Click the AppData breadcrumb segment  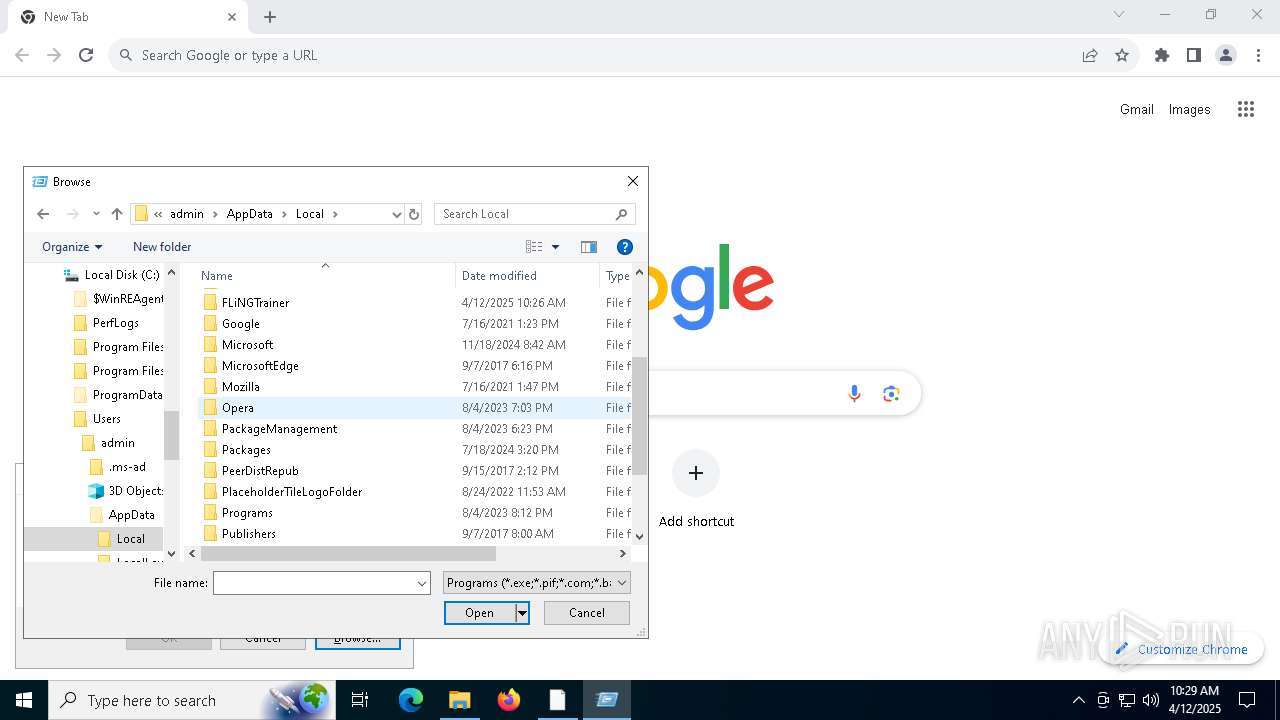(249, 214)
